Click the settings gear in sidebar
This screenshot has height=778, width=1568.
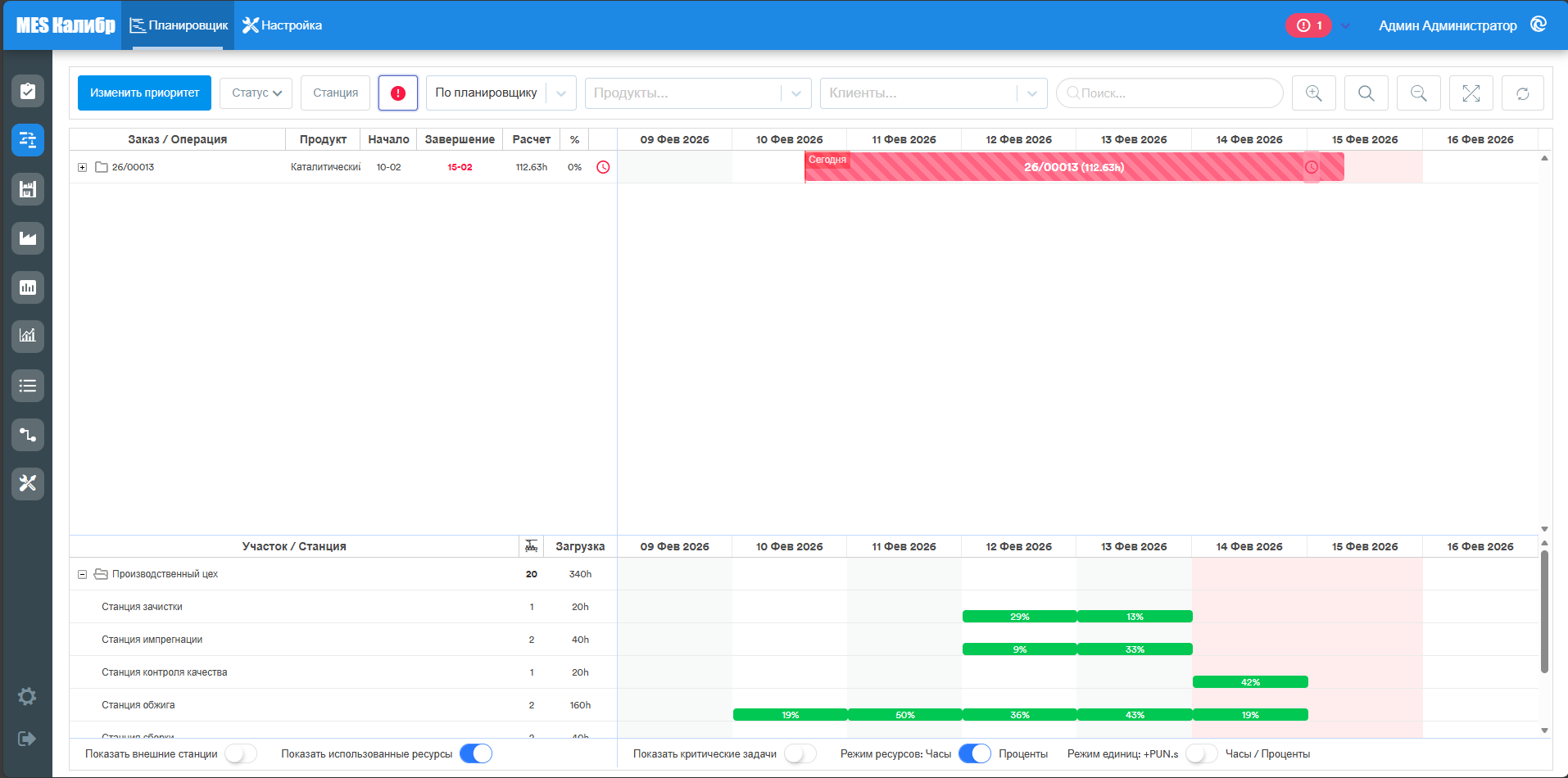27,696
